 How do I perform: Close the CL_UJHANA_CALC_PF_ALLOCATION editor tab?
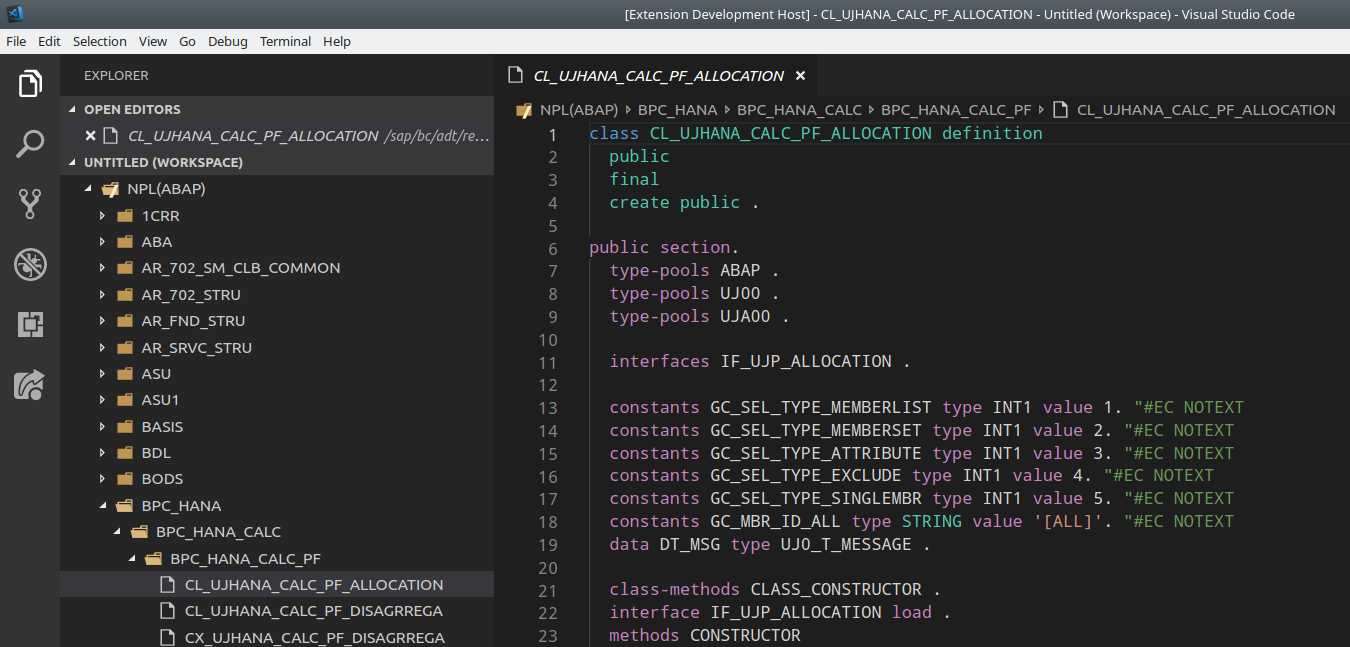pos(800,76)
